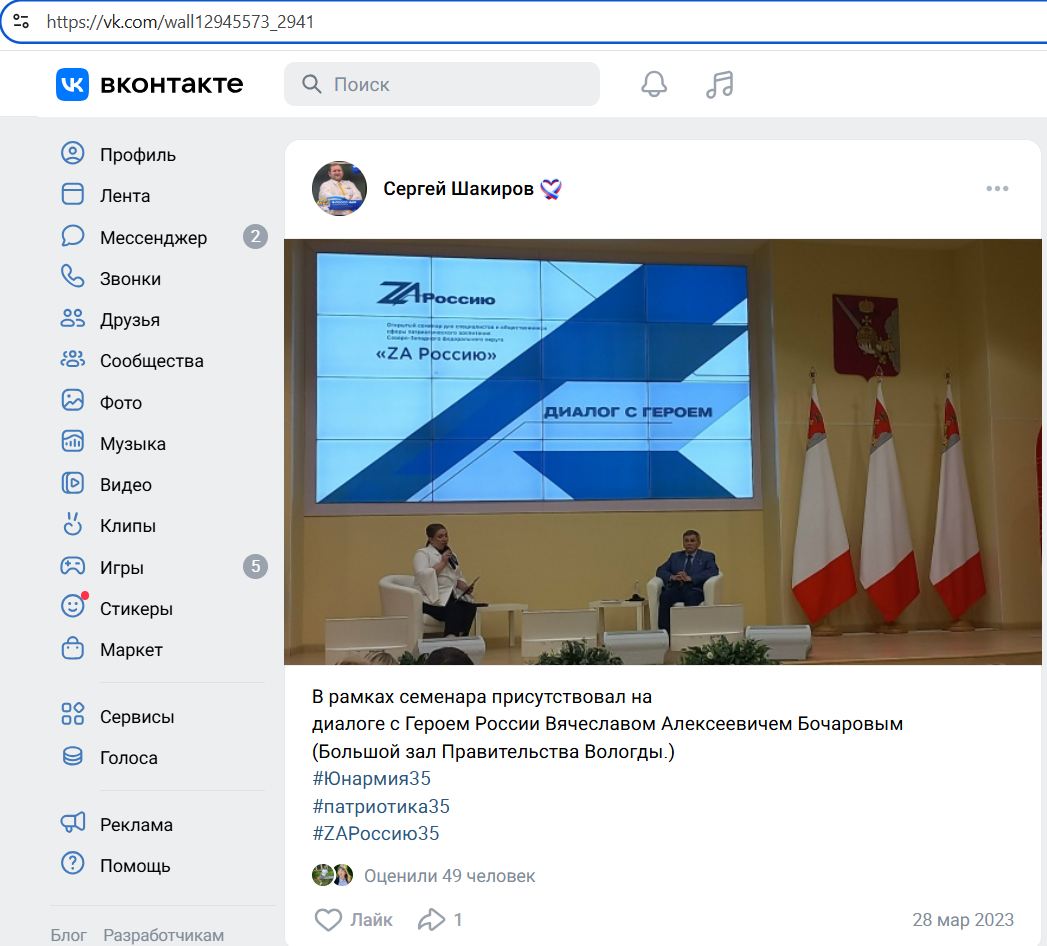The image size is (1047, 946).
Task: Select Видео menu entry
Action: point(126,485)
